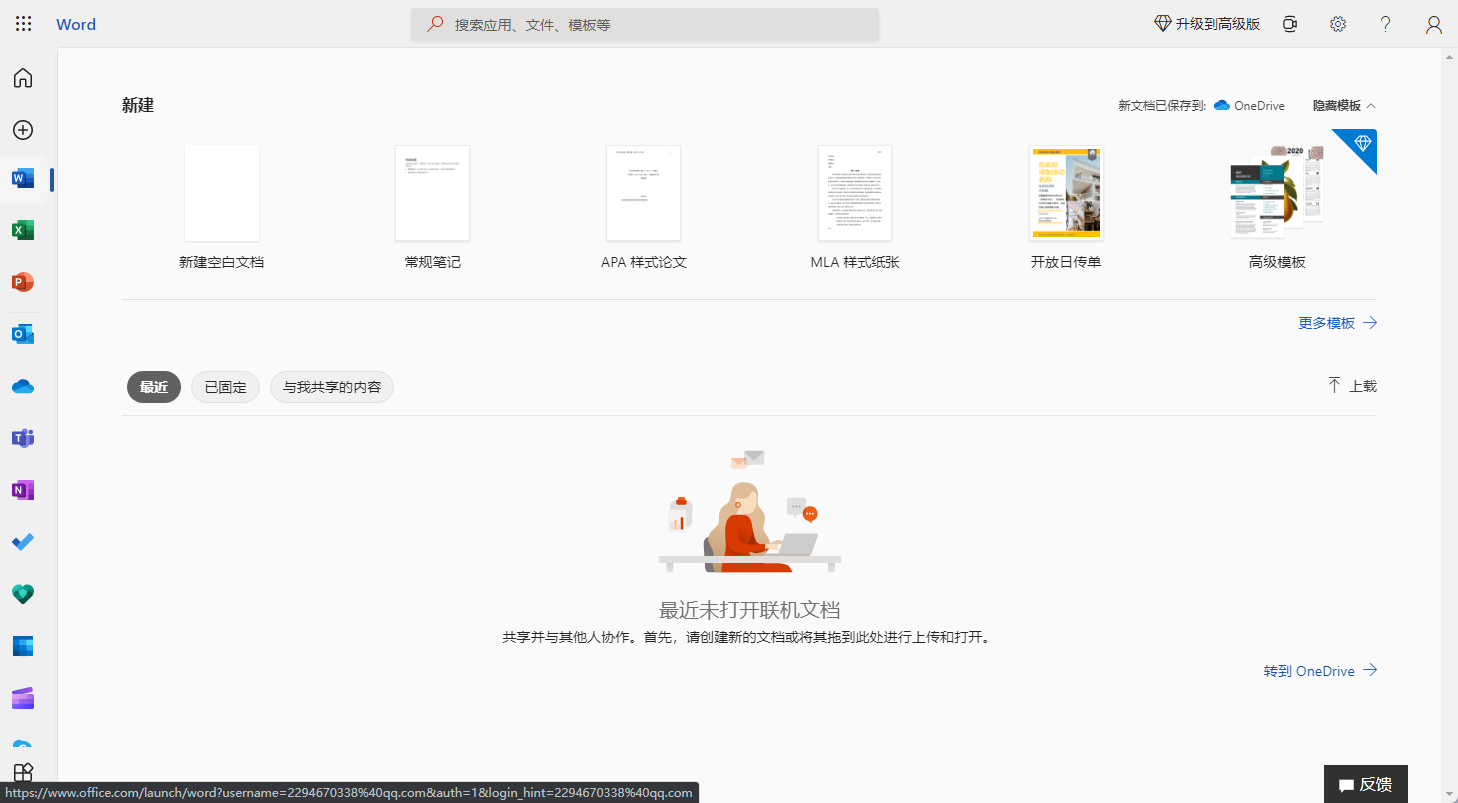The width and height of the screenshot is (1458, 803).
Task: Select the OneNote icon in the sidebar
Action: tap(22, 489)
